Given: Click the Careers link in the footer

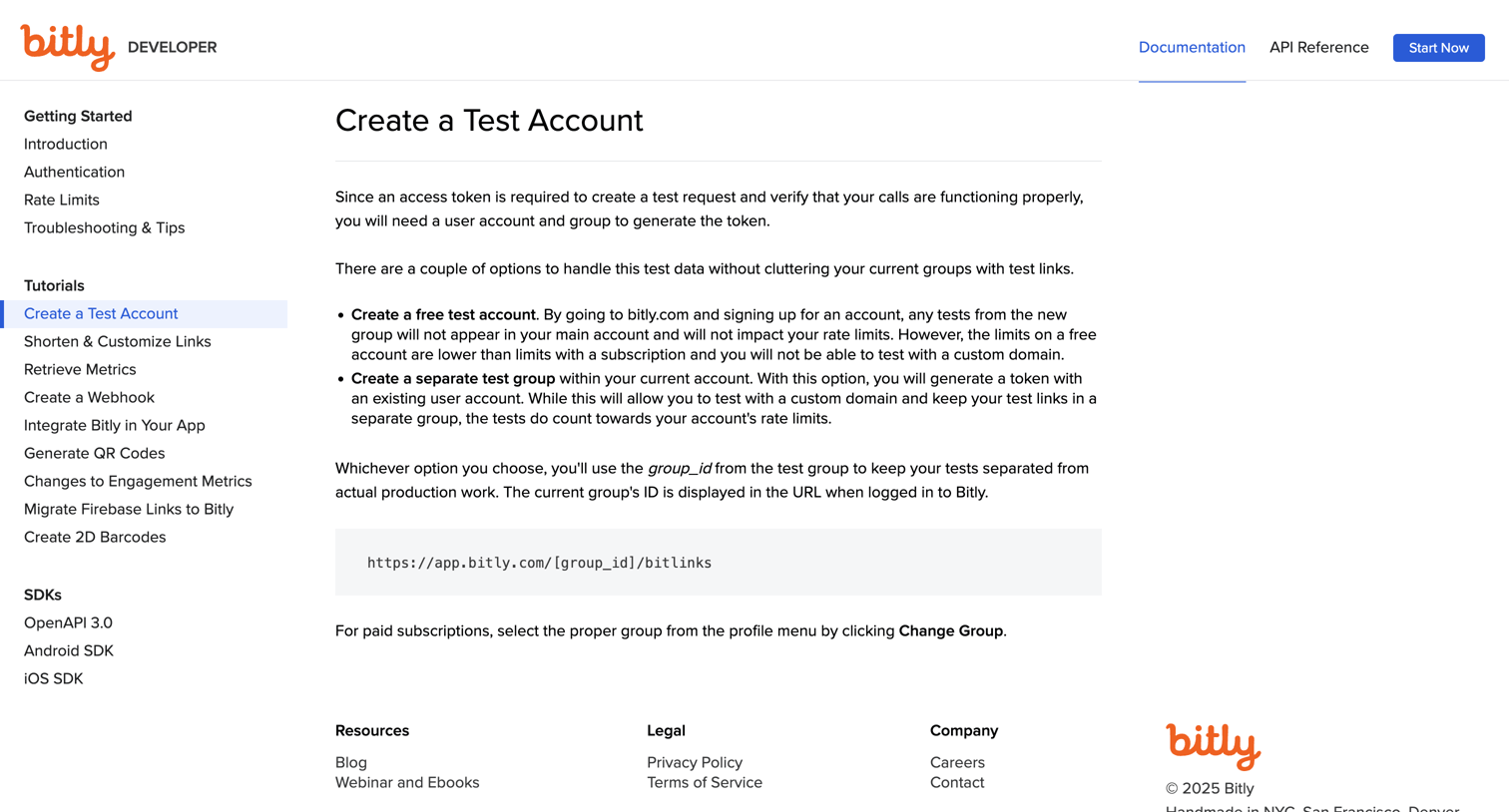Looking at the screenshot, I should 957,762.
